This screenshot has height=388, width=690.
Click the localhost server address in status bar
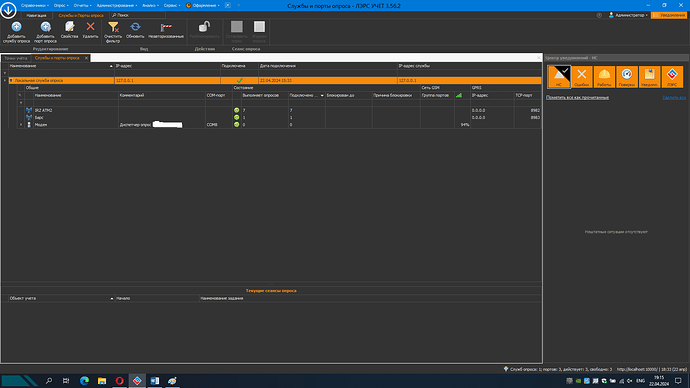(637, 369)
